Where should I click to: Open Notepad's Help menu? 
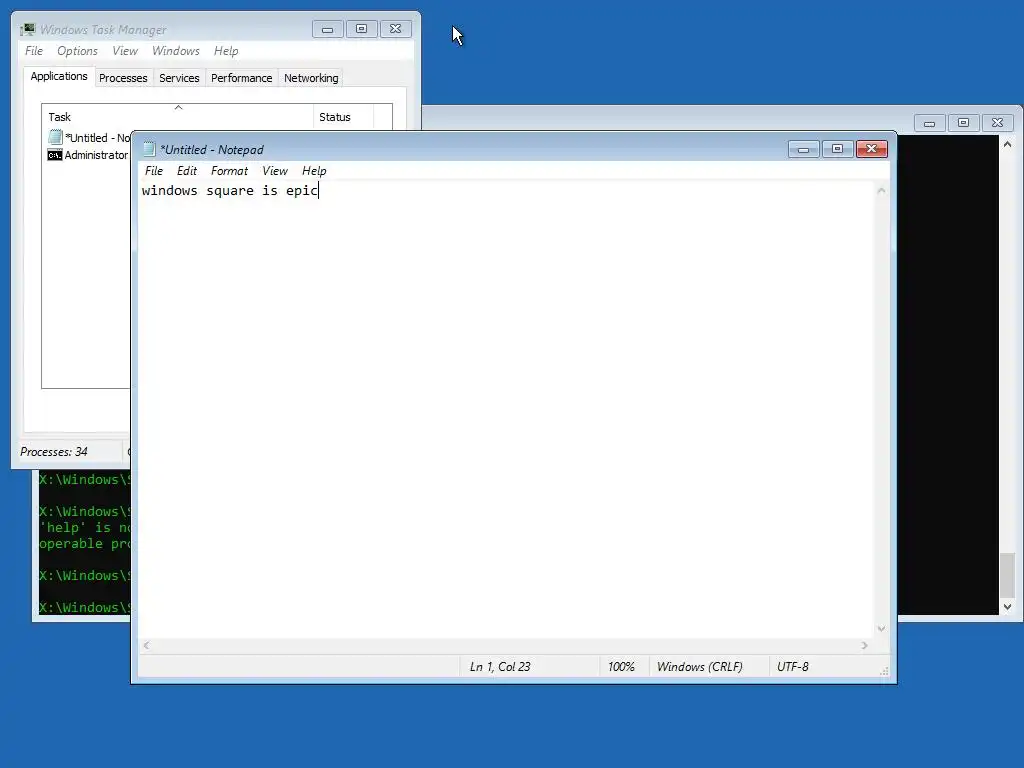314,171
